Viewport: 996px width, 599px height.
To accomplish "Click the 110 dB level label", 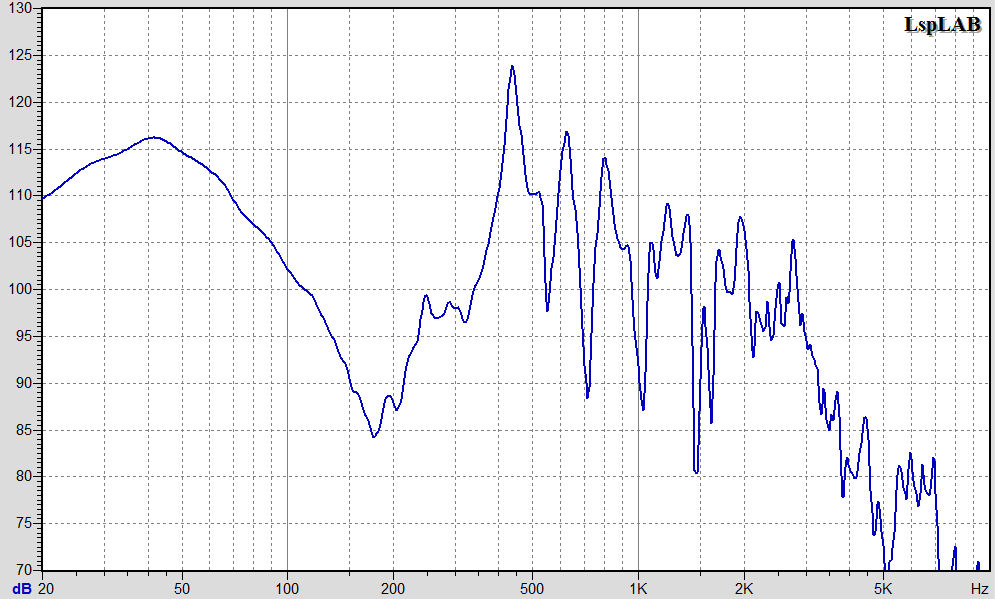I will pyautogui.click(x=20, y=196).
